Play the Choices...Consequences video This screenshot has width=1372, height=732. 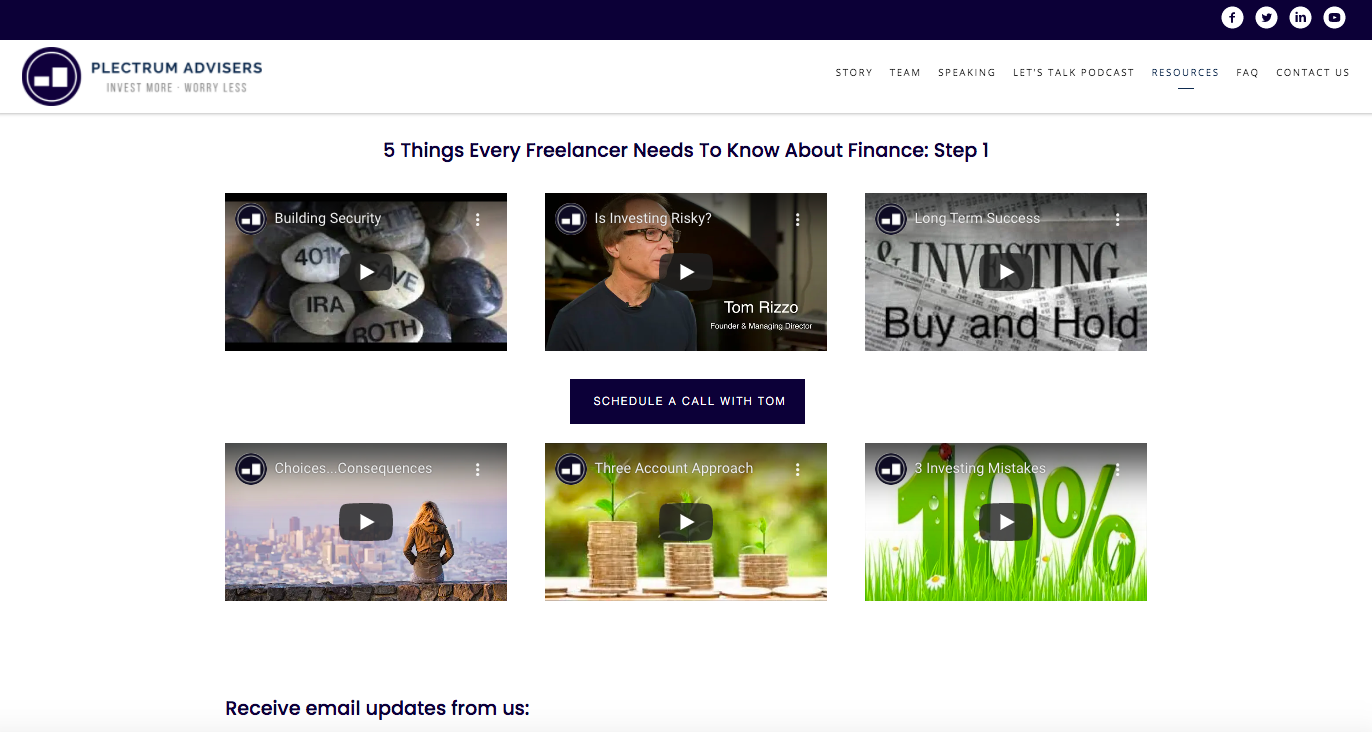[366, 522]
